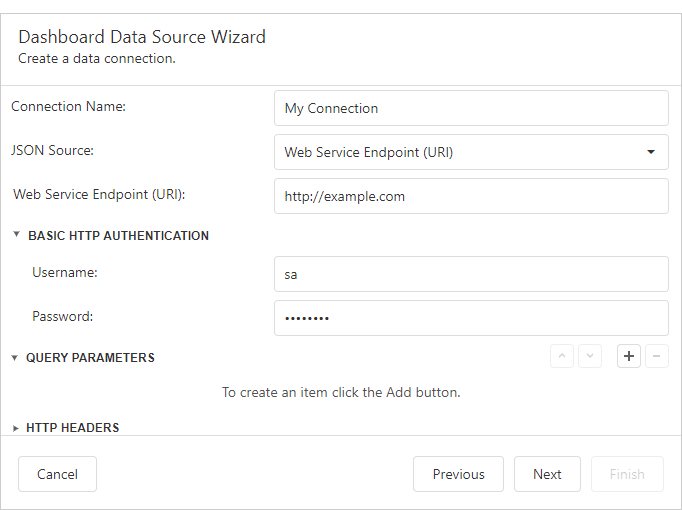Focus the Connection Name text field
The width and height of the screenshot is (682, 510).
tap(470, 108)
